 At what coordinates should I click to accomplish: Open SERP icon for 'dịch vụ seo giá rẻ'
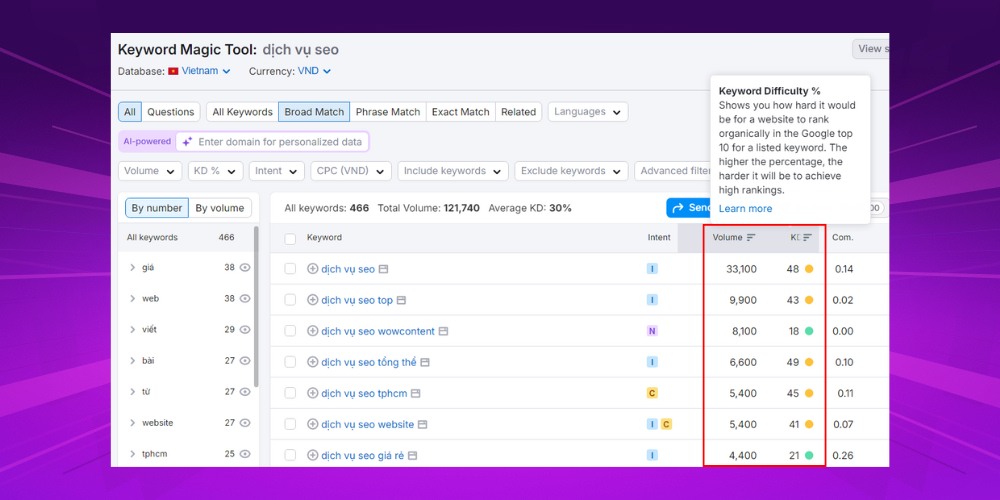pyautogui.click(x=413, y=455)
